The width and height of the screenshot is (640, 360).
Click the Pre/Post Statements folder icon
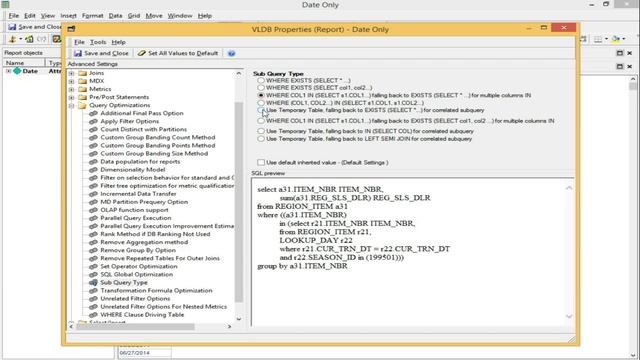pos(82,97)
